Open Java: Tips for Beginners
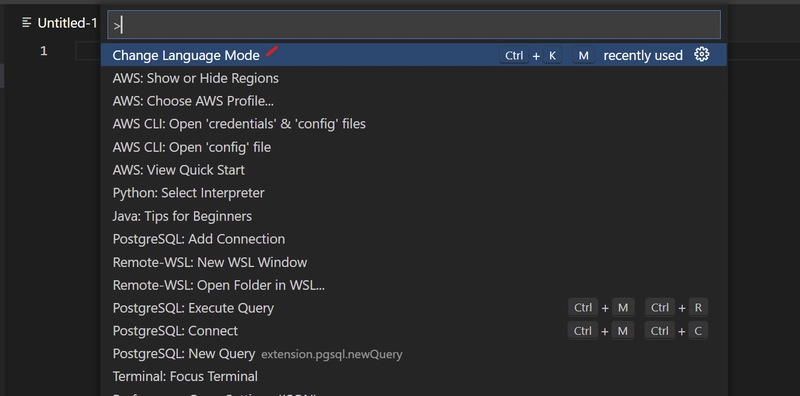 [x=414, y=216]
